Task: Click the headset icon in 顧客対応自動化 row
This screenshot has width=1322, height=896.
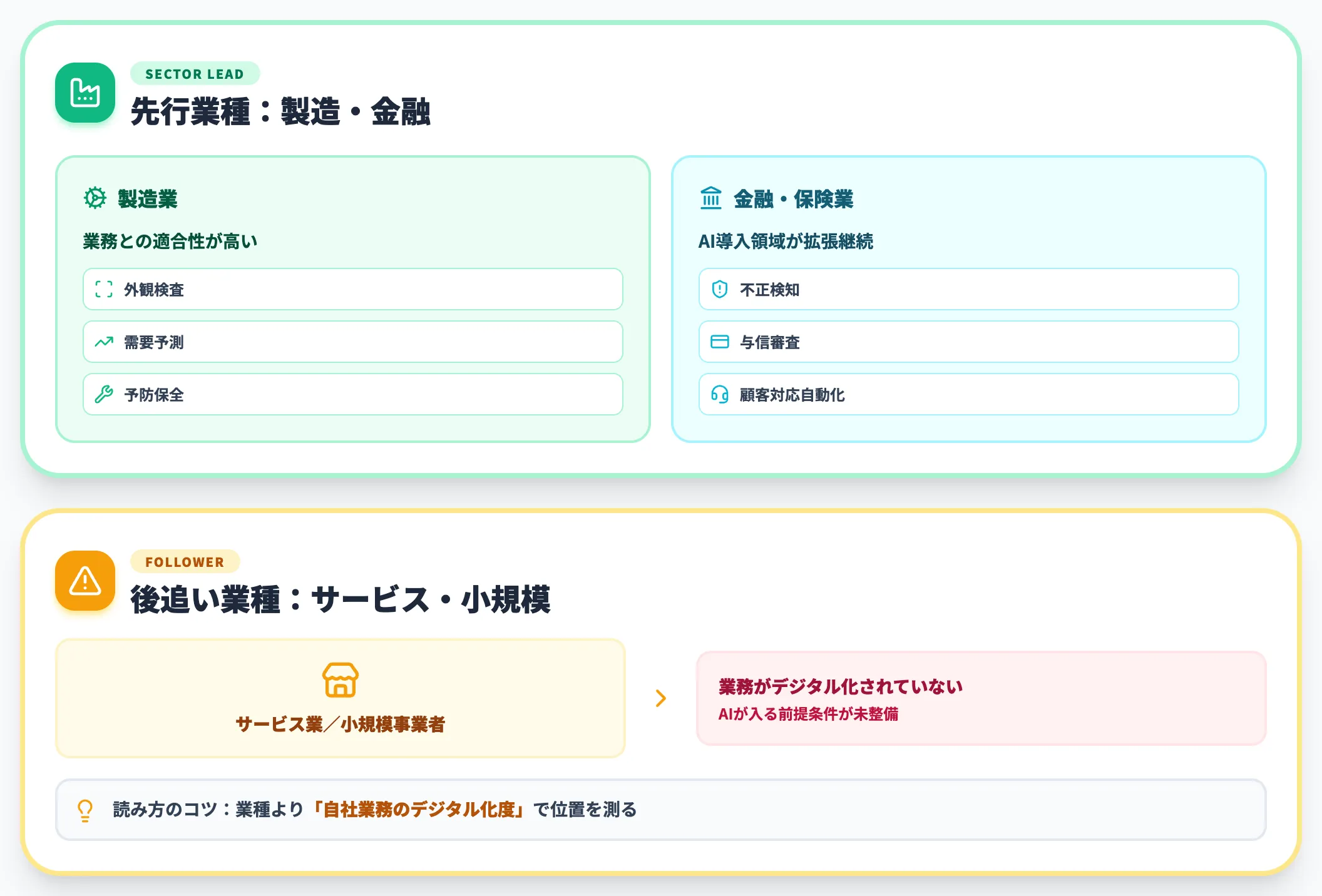Action: coord(720,394)
